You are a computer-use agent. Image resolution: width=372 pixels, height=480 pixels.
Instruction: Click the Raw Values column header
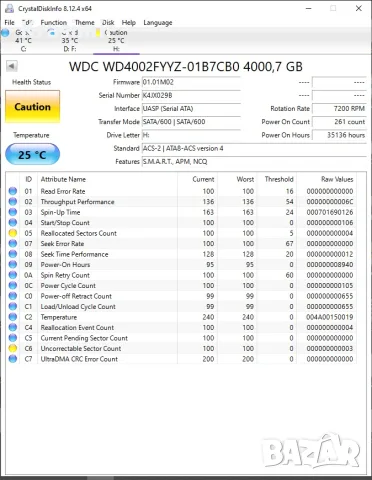click(326, 179)
